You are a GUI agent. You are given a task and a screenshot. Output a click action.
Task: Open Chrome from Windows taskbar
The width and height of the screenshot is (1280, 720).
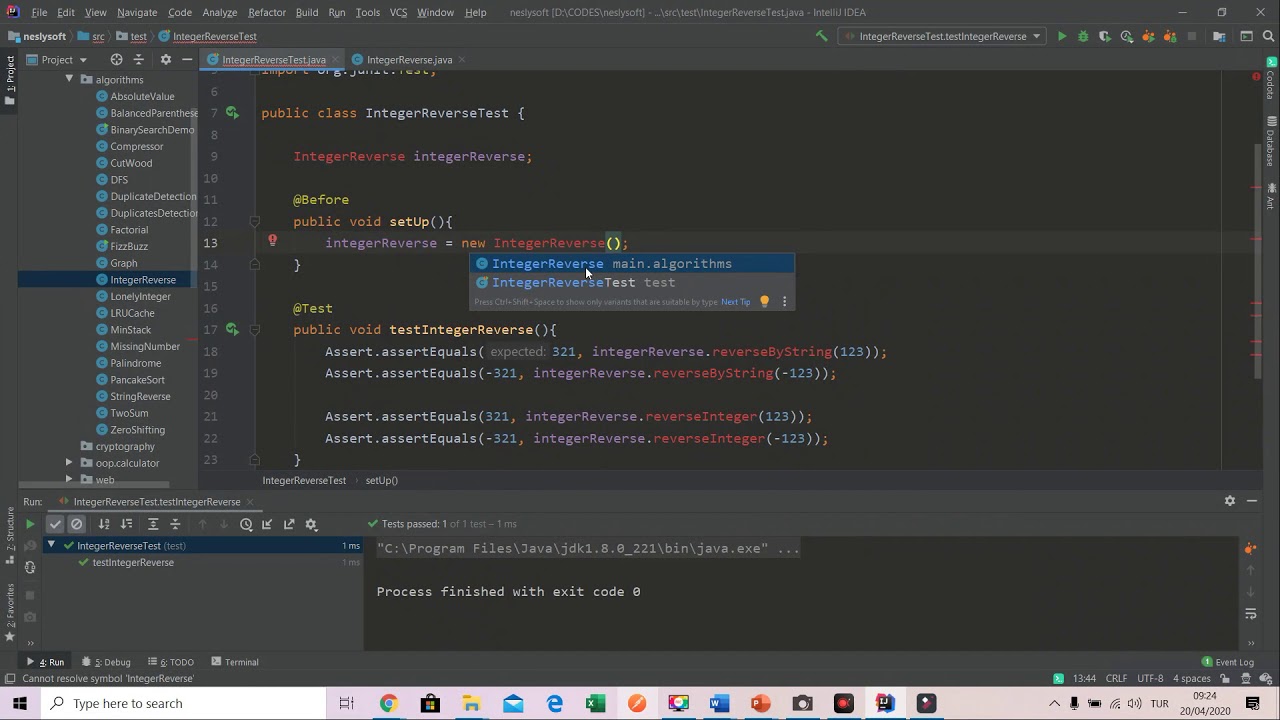click(388, 704)
